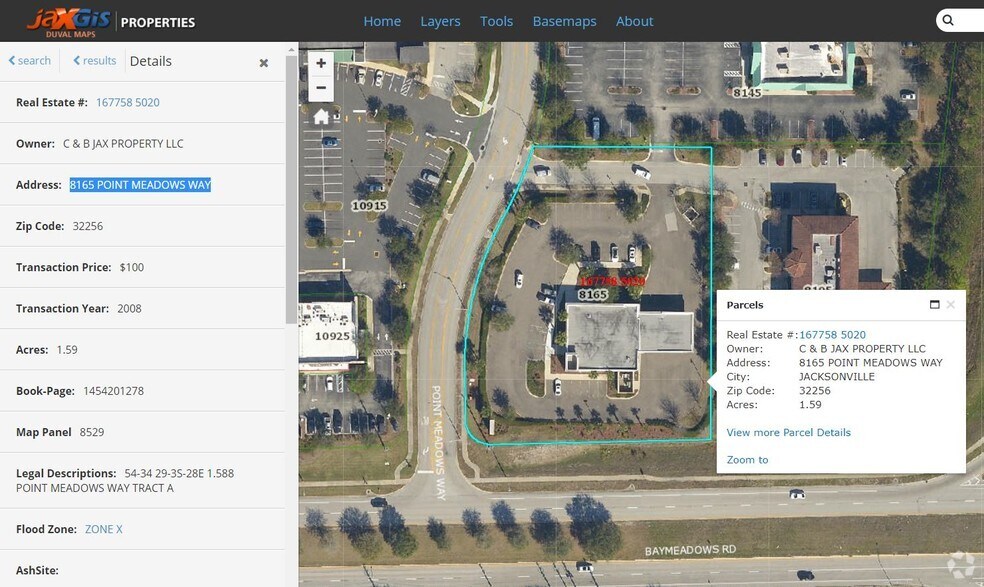Click the home extent icon on the map
The height and width of the screenshot is (587, 984).
point(321,116)
